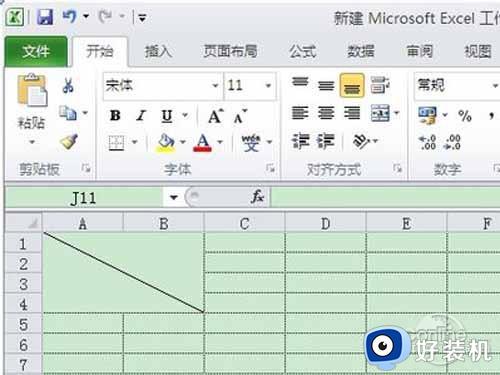Switch to the 数据 Data tab
Viewport: 500px width, 375px height.
coord(361,52)
